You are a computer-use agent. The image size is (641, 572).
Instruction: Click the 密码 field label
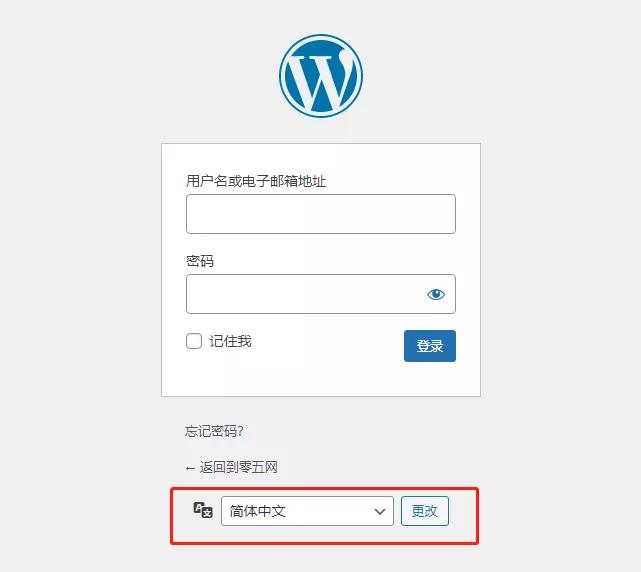(x=200, y=261)
